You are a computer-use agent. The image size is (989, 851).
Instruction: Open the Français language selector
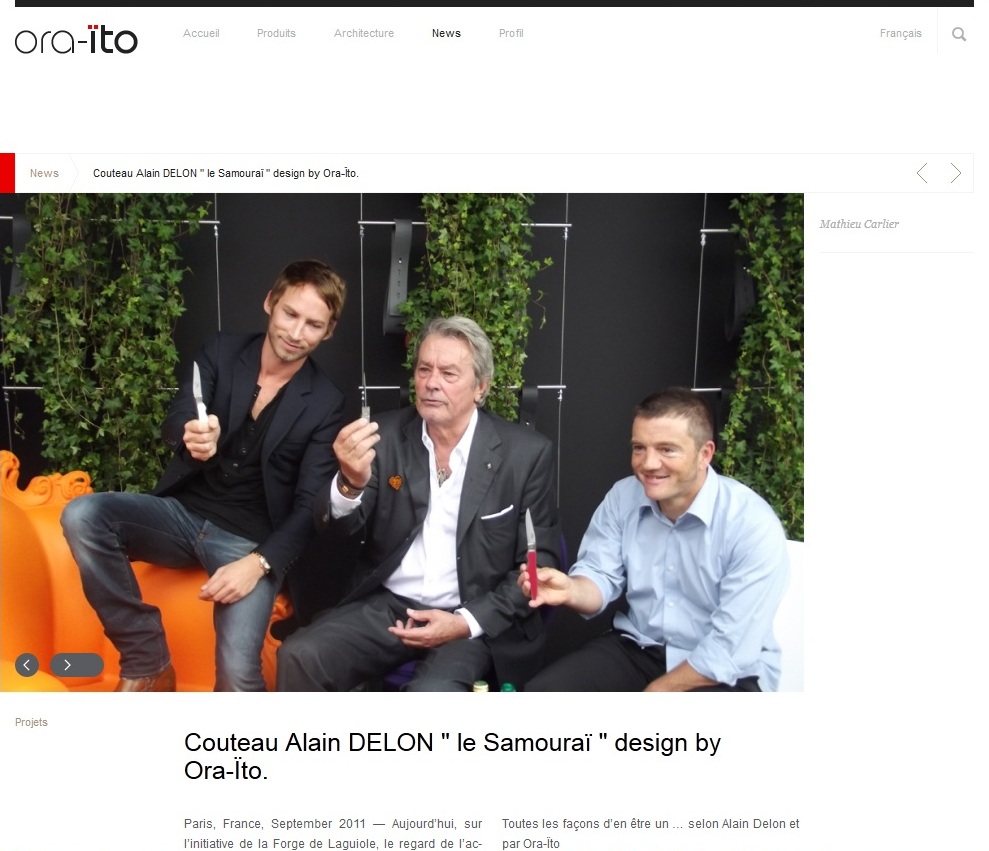[x=900, y=33]
